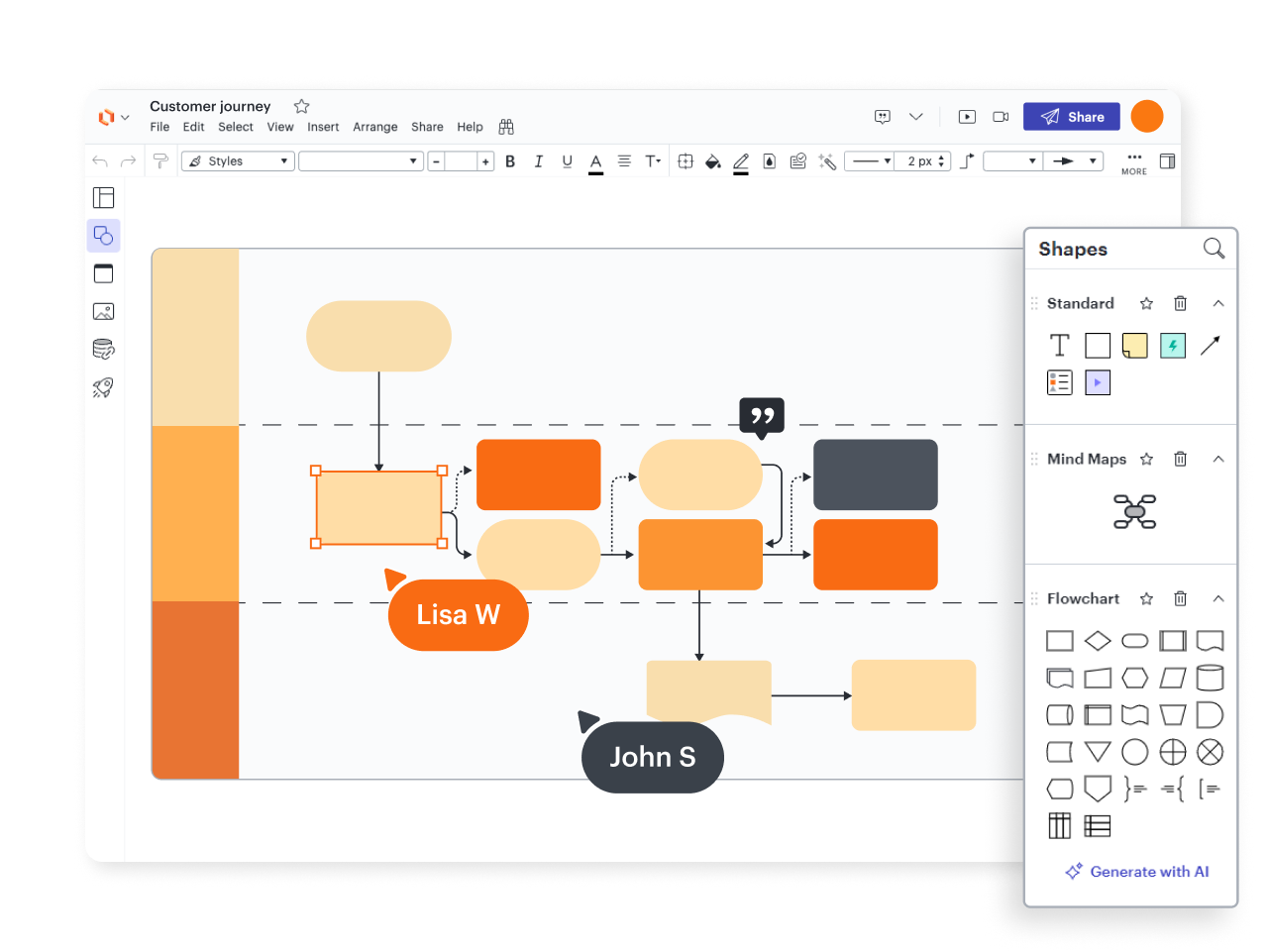This screenshot has height=952, width=1268.
Task: Star the Customer journey document
Action: click(x=302, y=106)
